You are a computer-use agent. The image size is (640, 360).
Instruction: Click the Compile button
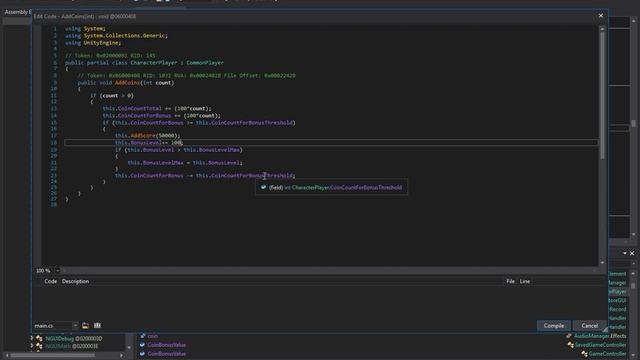click(553, 326)
